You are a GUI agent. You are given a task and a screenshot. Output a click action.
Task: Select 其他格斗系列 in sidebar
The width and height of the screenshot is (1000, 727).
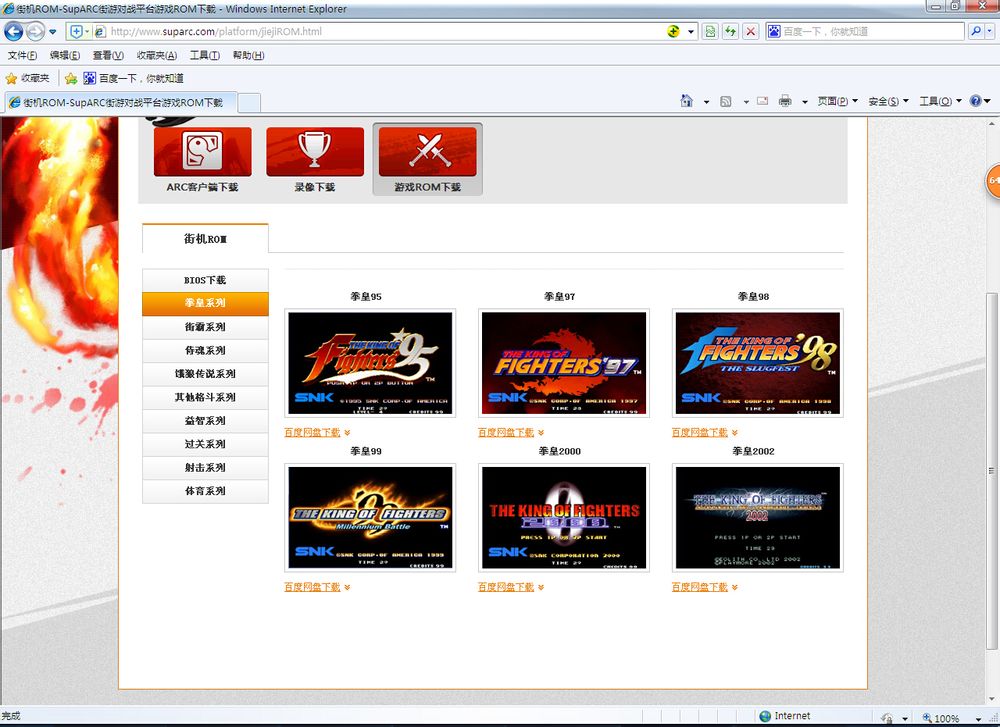[x=205, y=397]
